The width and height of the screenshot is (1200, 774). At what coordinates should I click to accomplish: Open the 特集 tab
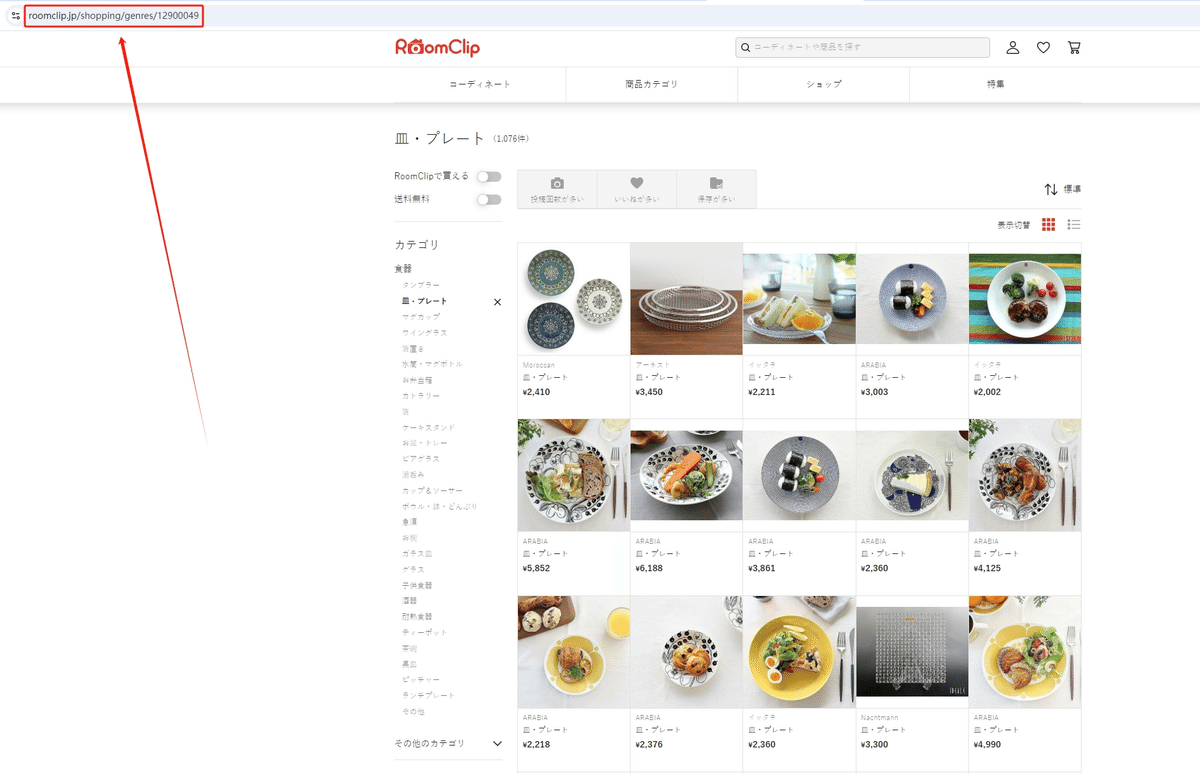[996, 84]
